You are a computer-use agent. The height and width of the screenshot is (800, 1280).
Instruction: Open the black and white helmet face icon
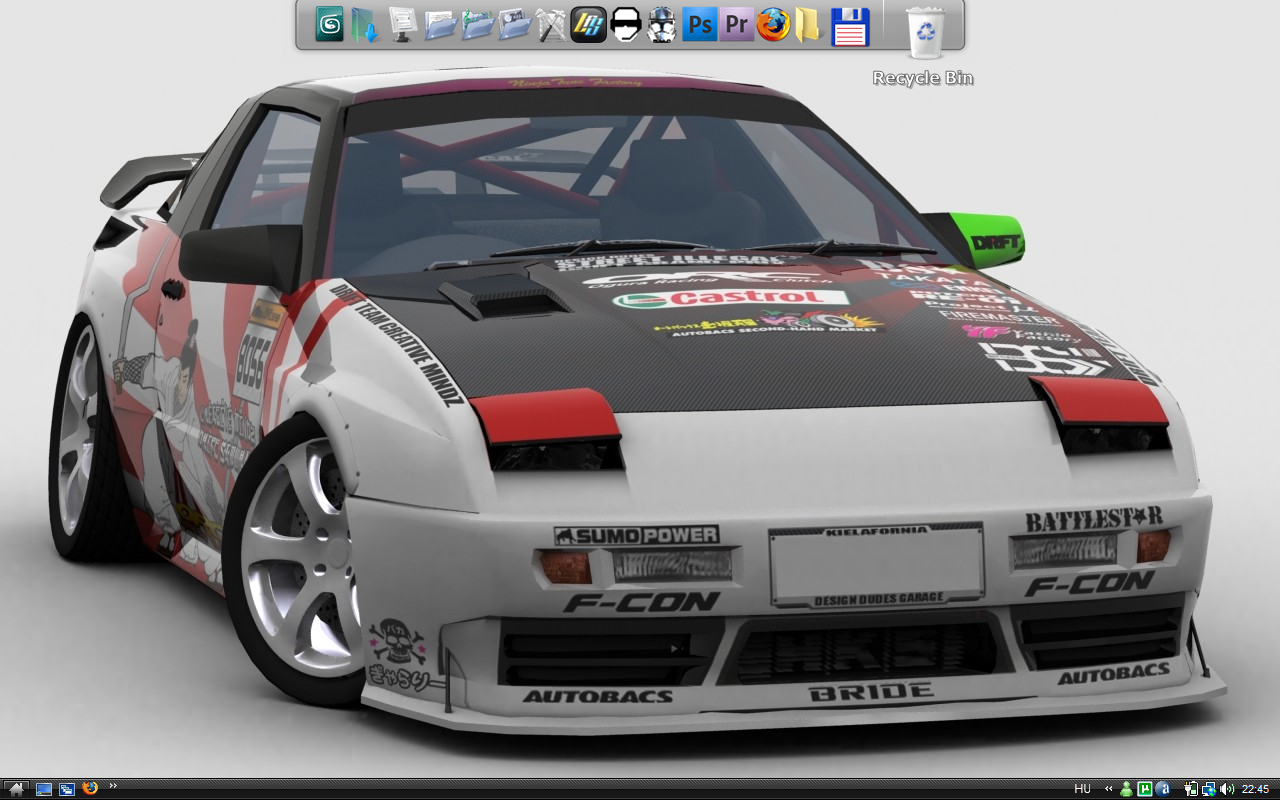pyautogui.click(x=626, y=24)
